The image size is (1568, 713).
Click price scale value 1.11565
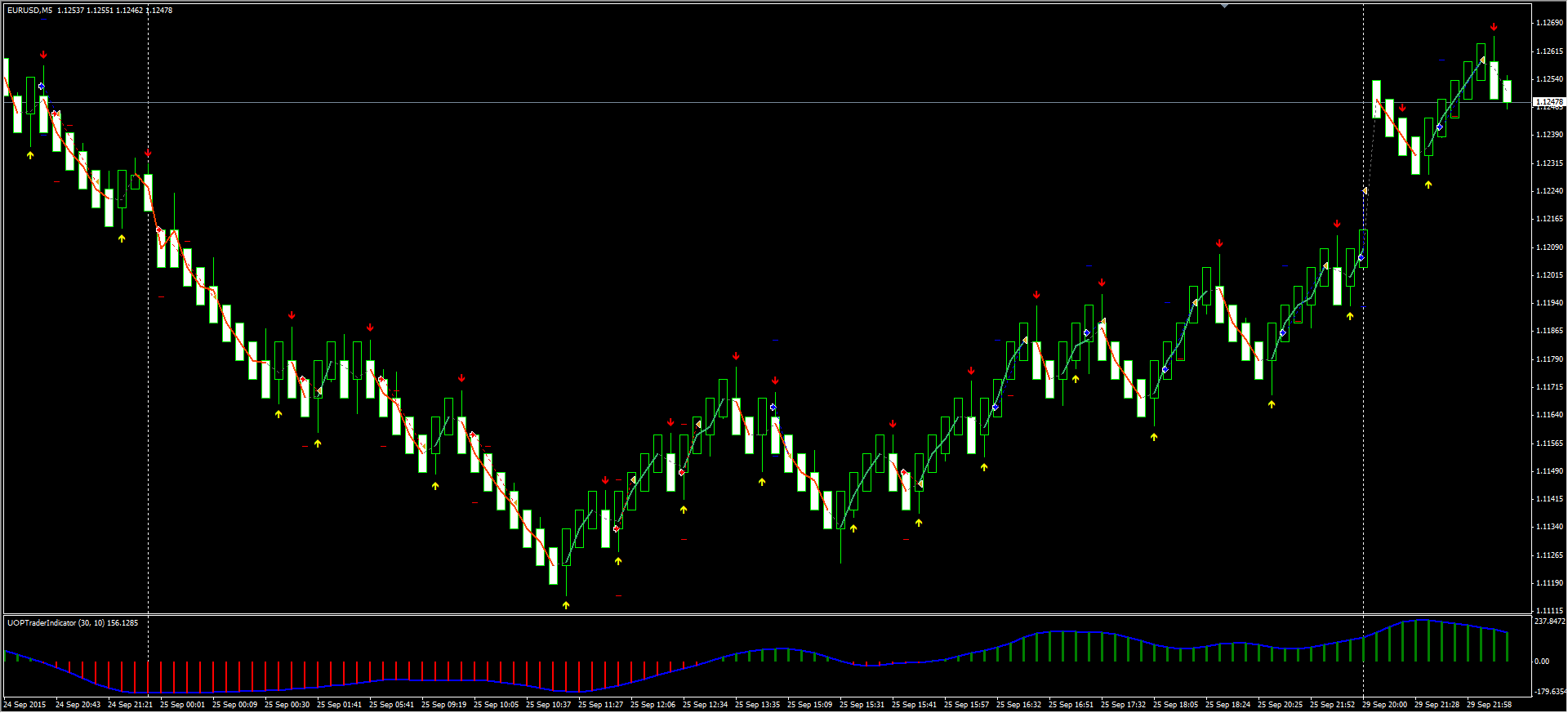coord(1549,443)
